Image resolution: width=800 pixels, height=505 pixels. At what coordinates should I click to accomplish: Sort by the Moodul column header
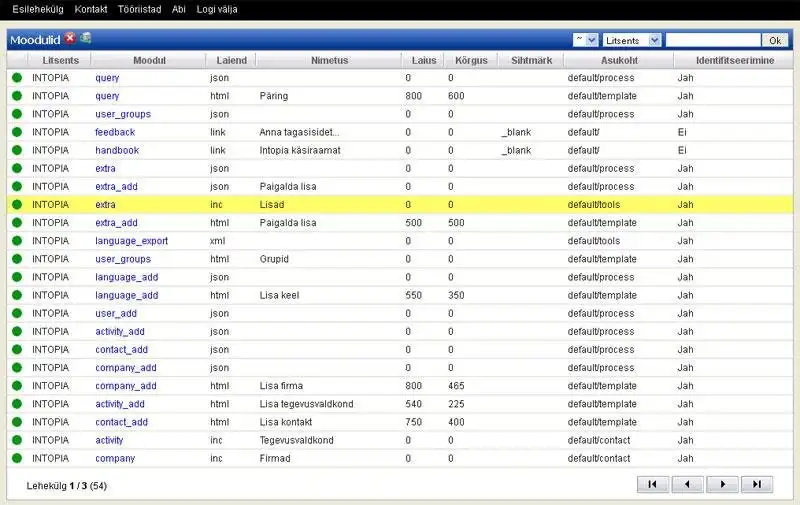(149, 60)
